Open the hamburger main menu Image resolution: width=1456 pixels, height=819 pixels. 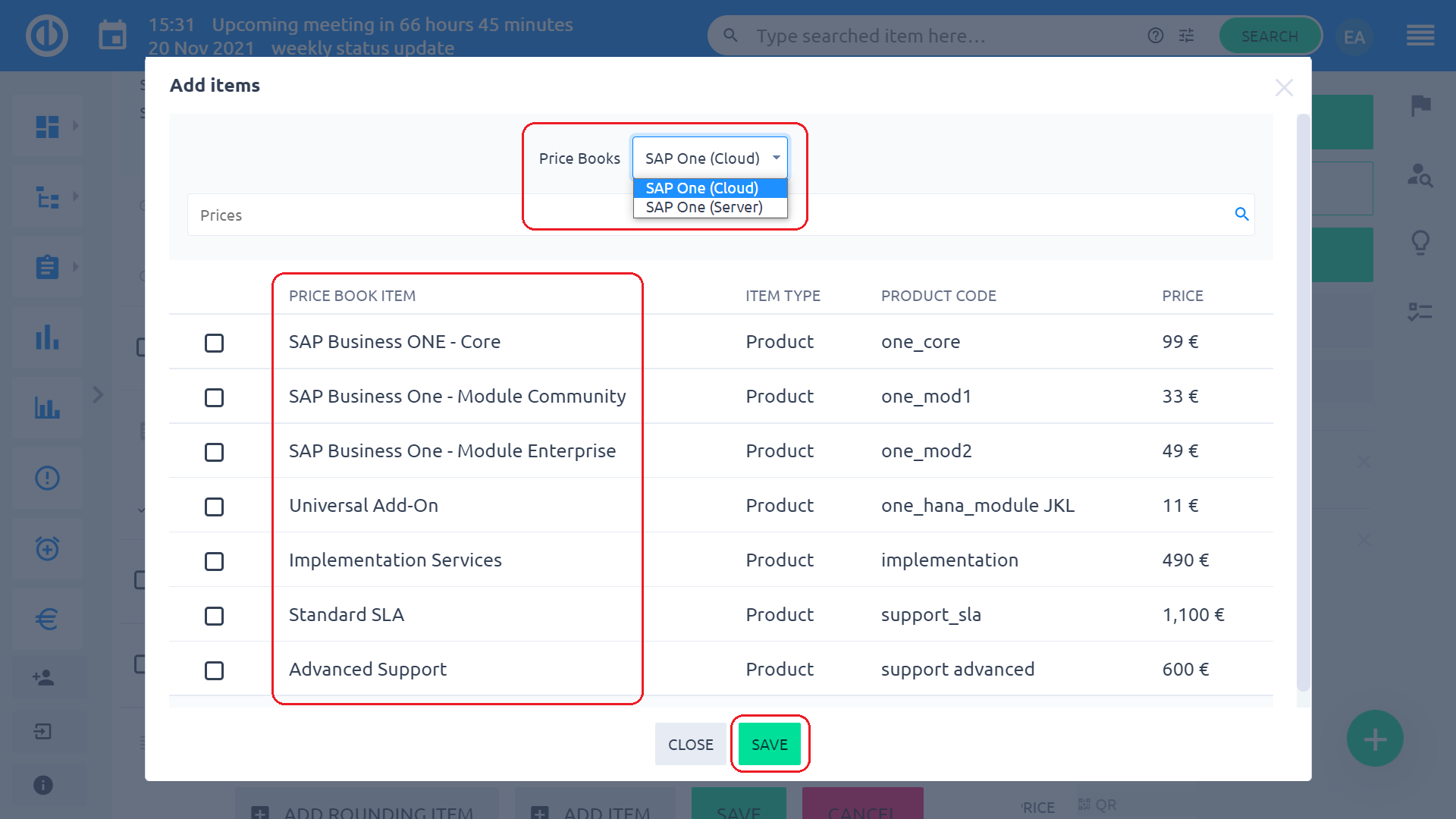(x=1420, y=36)
